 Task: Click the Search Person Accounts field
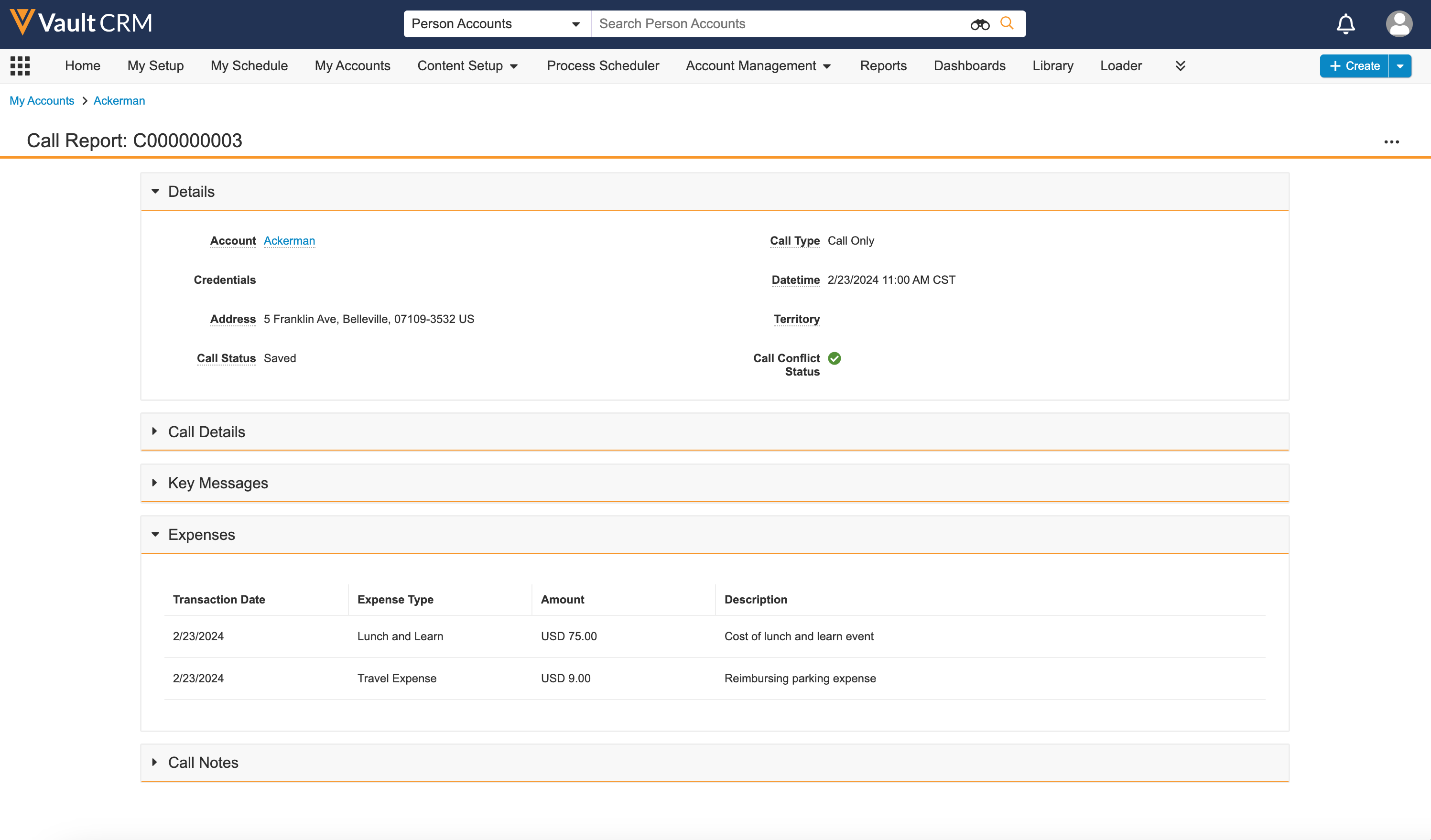(x=778, y=24)
